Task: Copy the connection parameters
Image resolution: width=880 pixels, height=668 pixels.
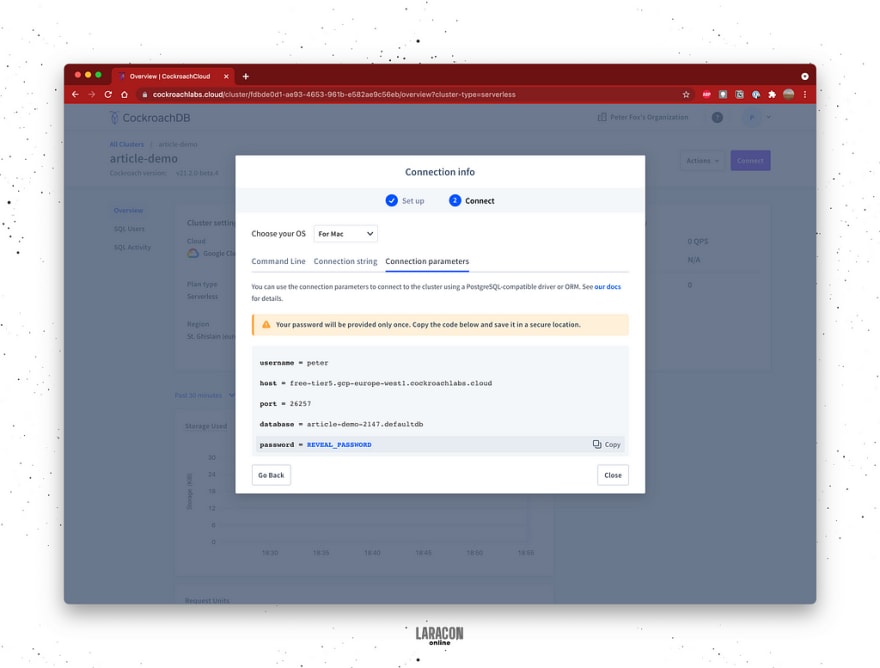Action: pyautogui.click(x=607, y=444)
